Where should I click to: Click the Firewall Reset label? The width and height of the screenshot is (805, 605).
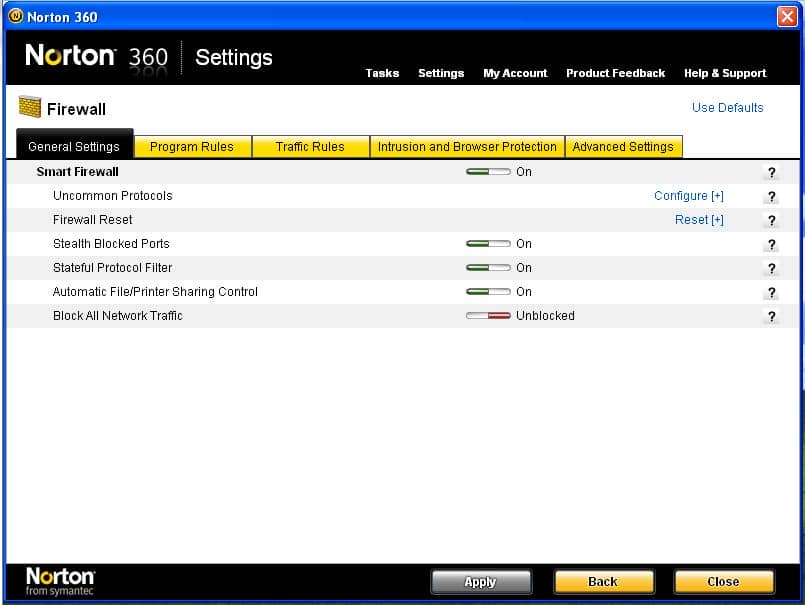coord(92,220)
